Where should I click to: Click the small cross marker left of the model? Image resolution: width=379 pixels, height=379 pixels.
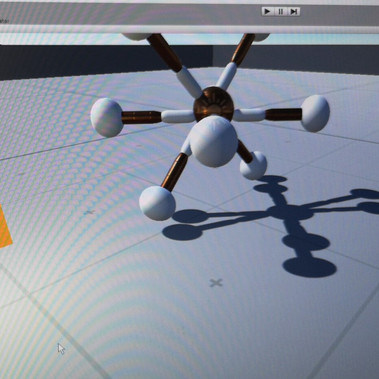[89, 212]
